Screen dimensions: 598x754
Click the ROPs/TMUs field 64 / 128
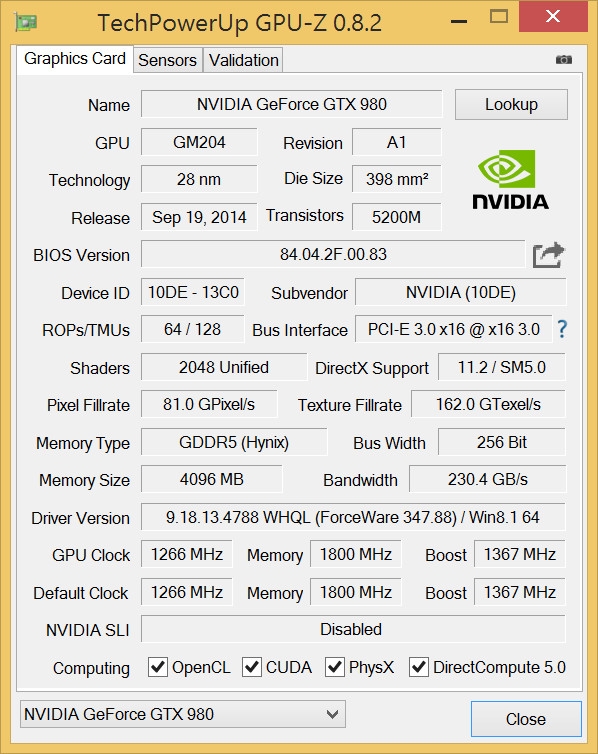coord(193,329)
